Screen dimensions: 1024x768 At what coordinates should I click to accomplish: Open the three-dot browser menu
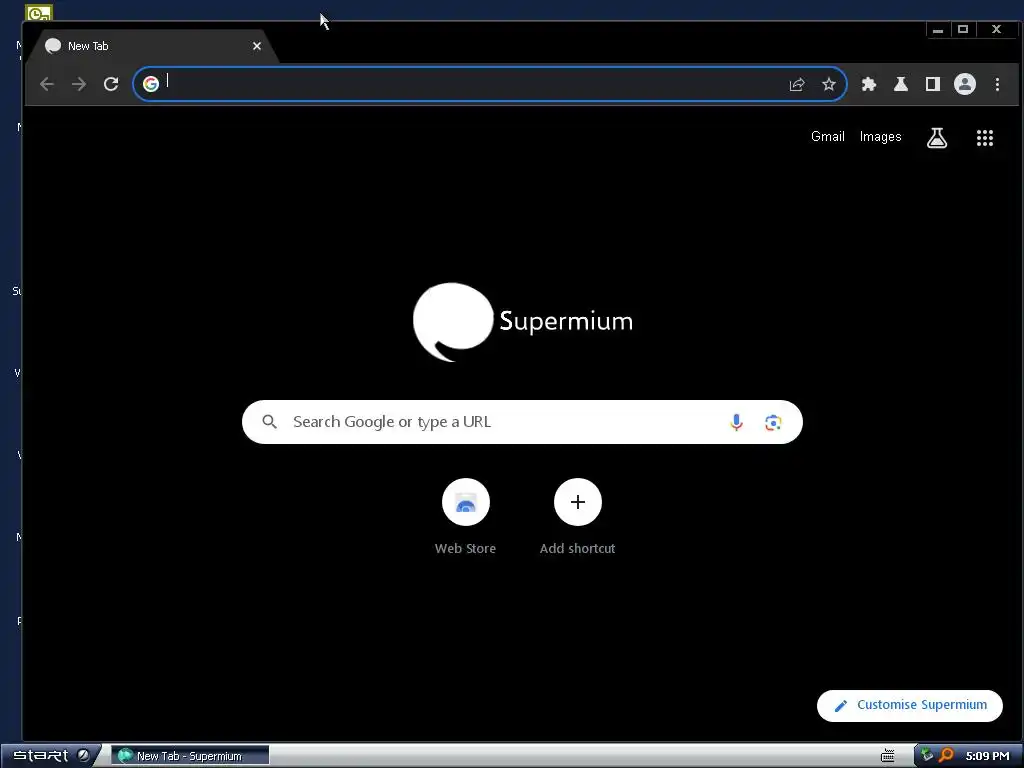(x=997, y=84)
